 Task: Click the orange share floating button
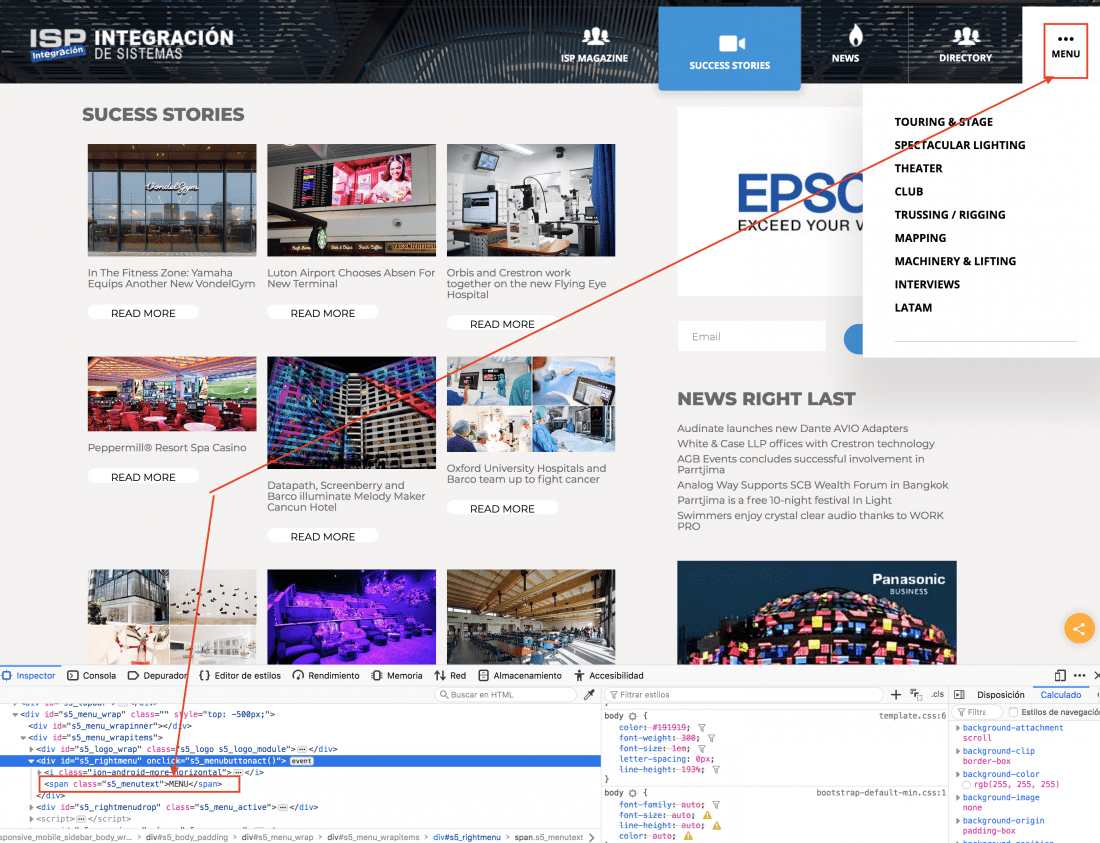click(1079, 628)
